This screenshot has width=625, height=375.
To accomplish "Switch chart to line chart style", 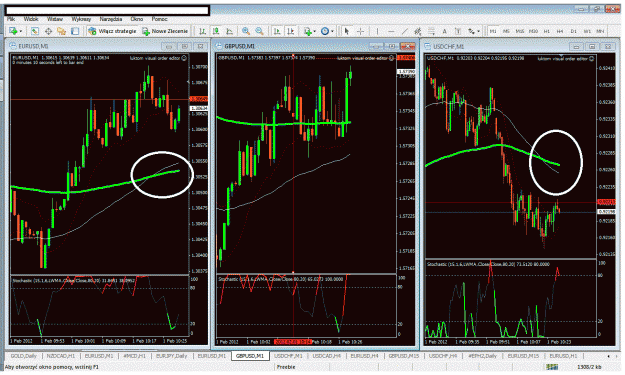I will tap(229, 31).
